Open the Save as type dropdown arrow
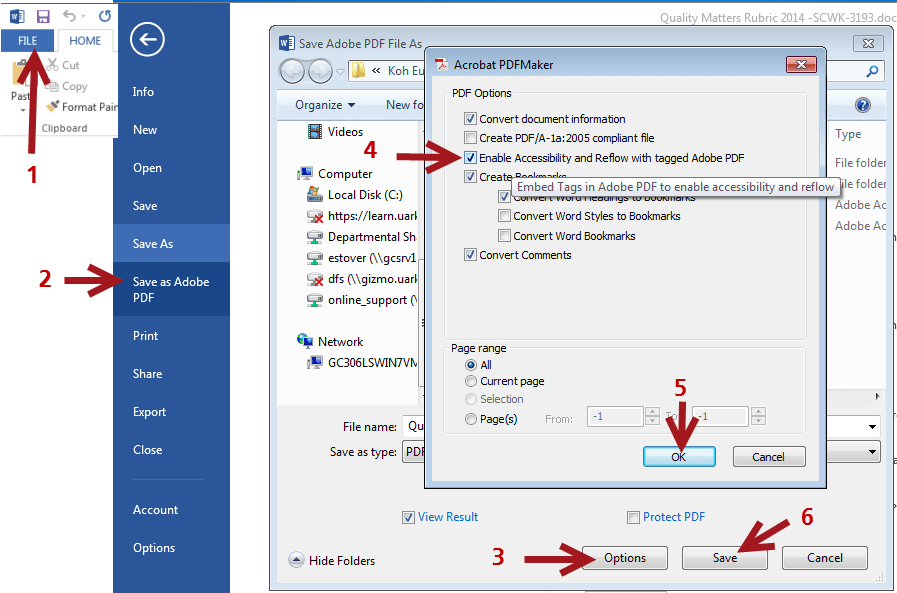897x593 pixels. point(872,452)
